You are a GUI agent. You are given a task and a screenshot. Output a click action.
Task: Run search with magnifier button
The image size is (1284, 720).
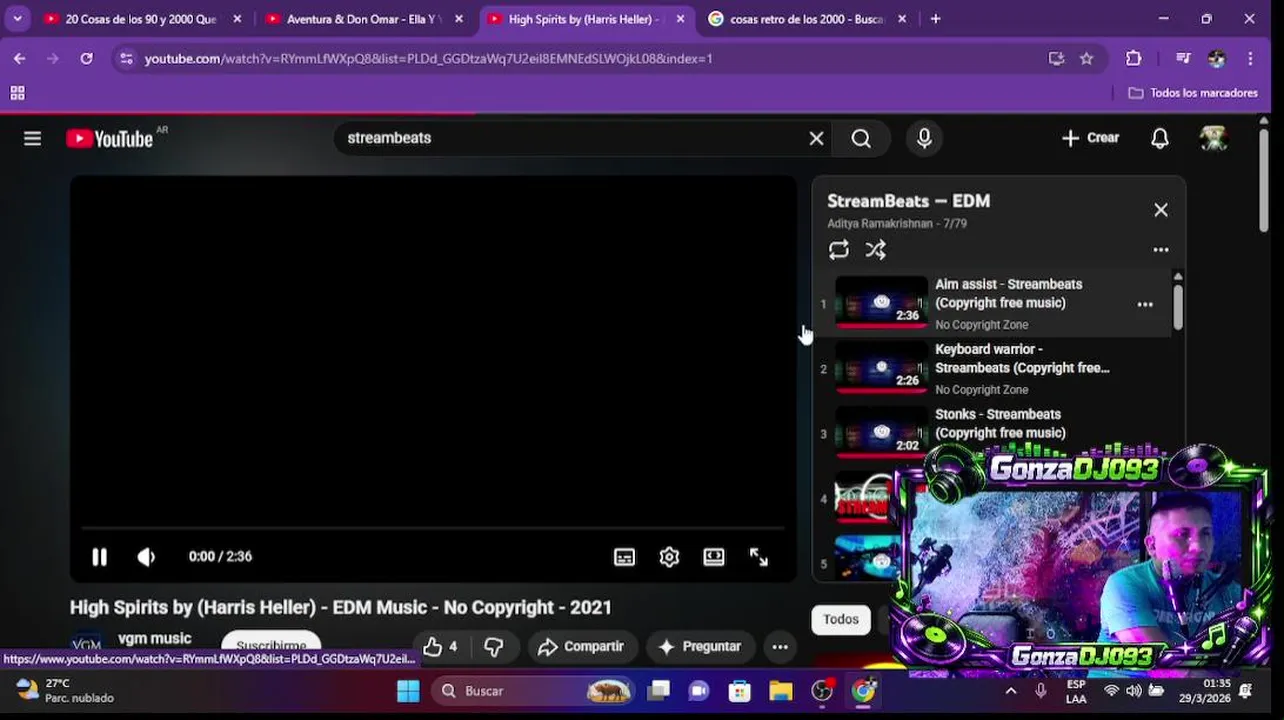pyautogui.click(x=861, y=139)
